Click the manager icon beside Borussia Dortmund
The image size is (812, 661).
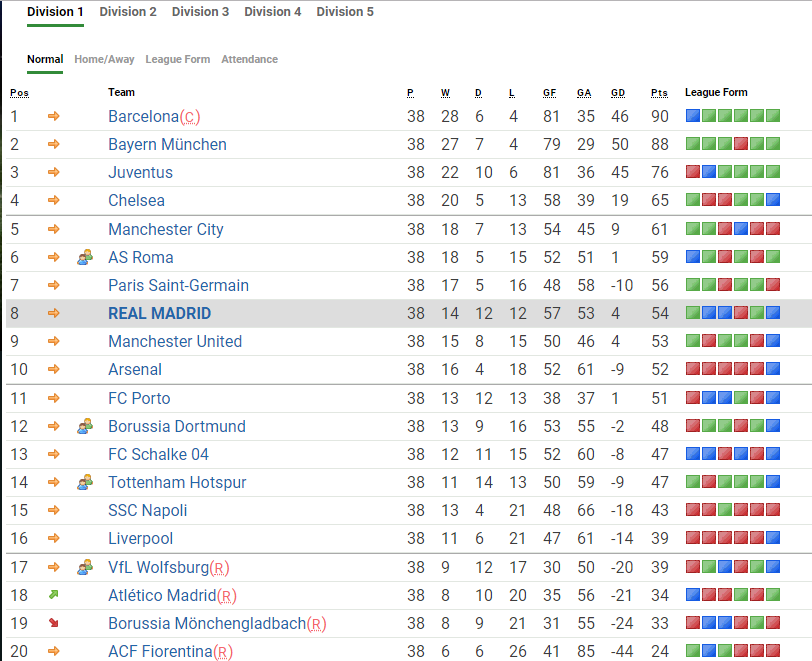(85, 426)
